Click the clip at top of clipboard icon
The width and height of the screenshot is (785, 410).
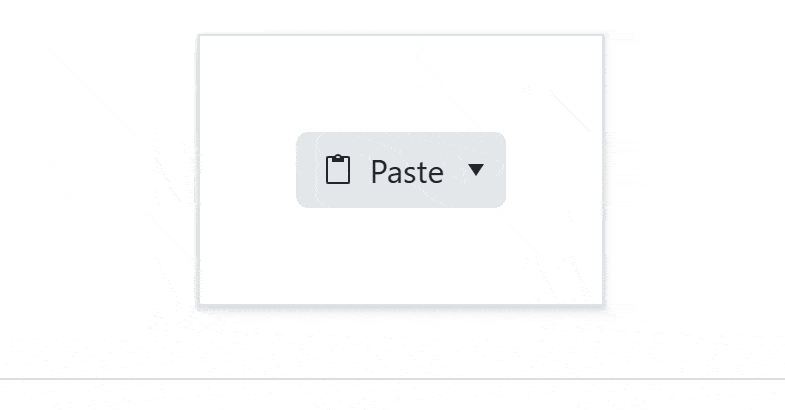click(x=338, y=158)
